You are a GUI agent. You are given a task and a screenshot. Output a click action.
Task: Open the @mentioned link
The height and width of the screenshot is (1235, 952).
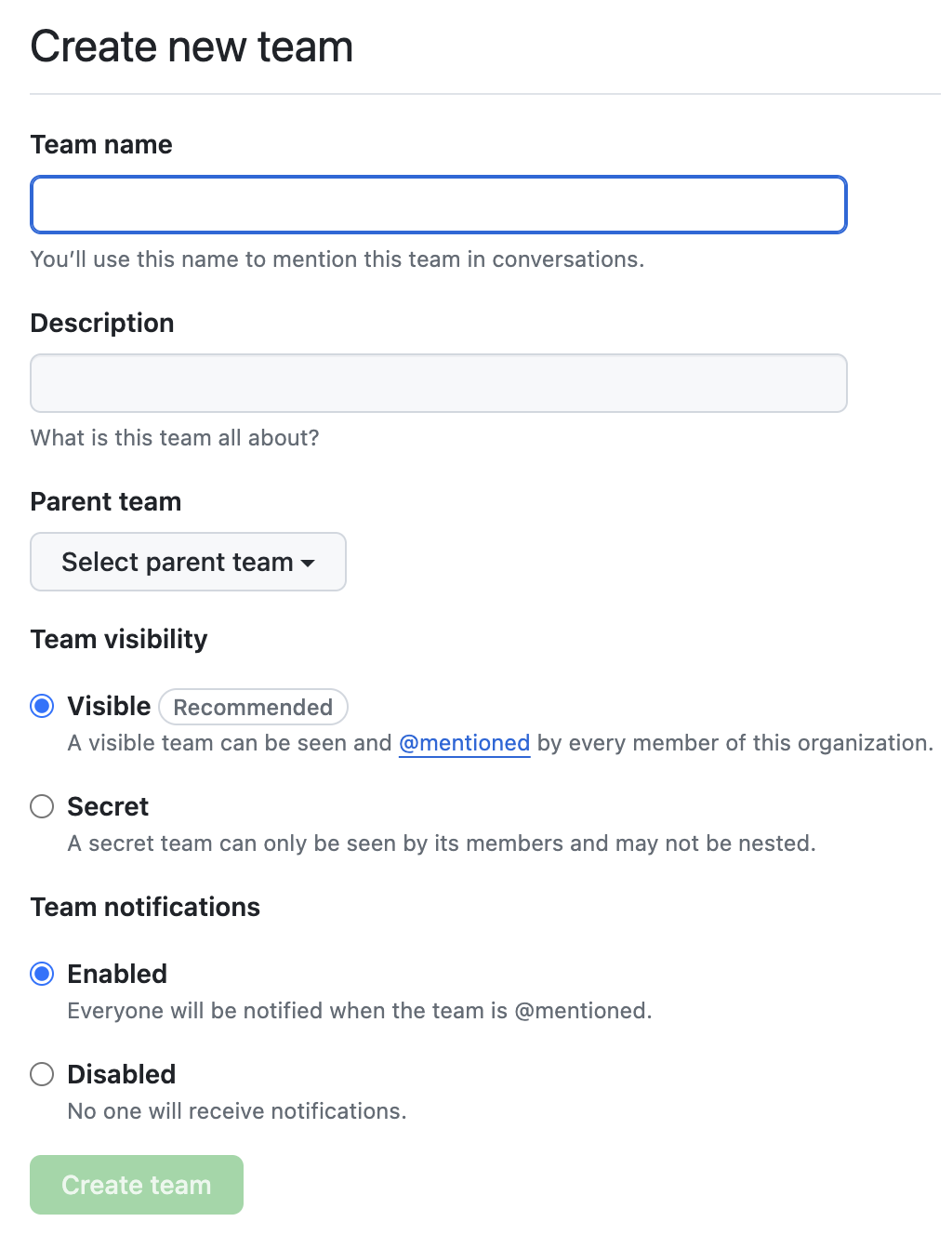click(464, 743)
